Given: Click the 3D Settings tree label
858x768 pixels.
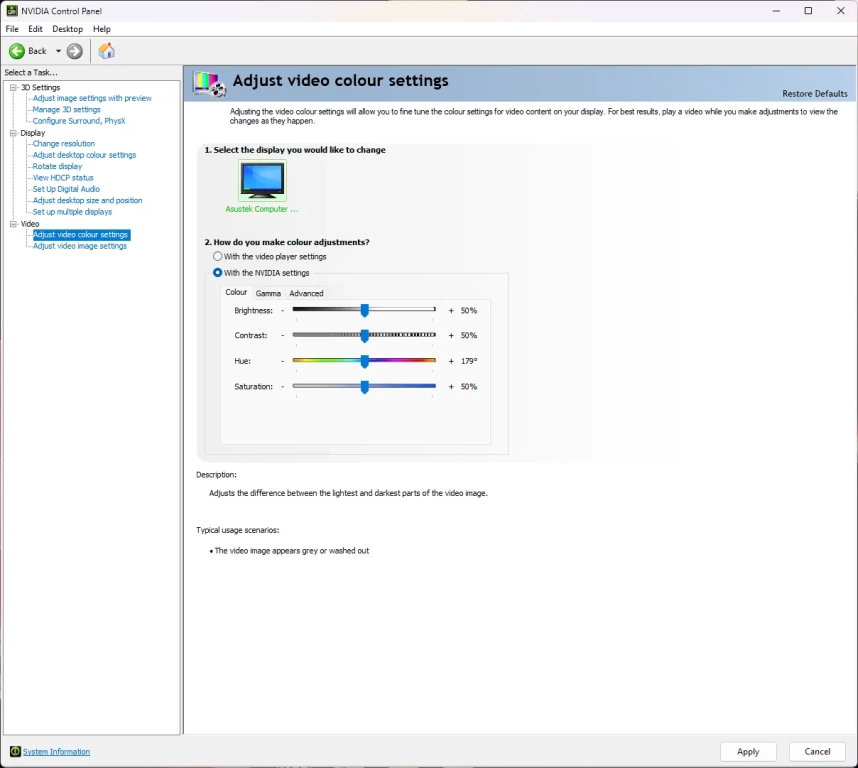Looking at the screenshot, I should pos(40,88).
